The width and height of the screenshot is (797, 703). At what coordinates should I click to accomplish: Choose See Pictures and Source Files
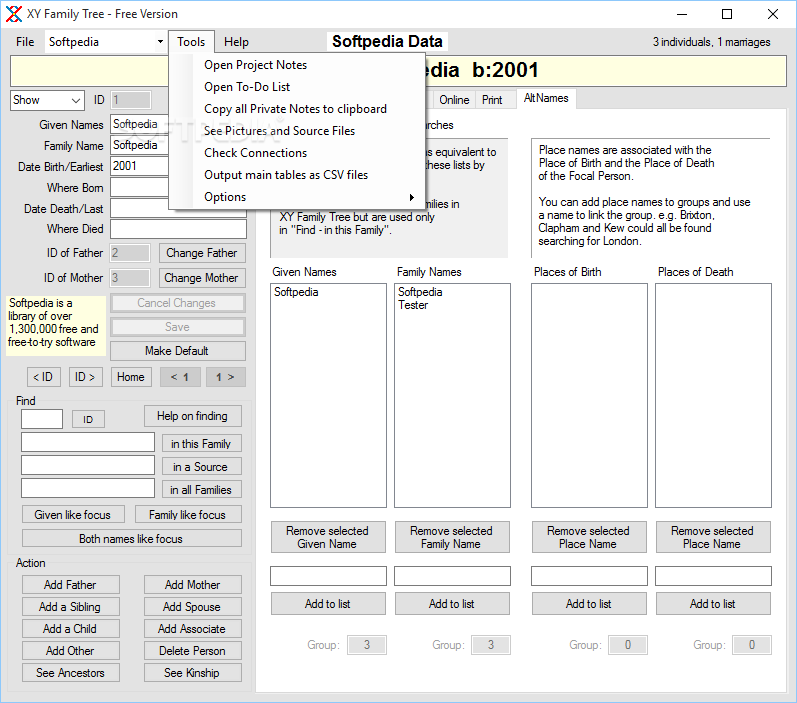point(280,131)
